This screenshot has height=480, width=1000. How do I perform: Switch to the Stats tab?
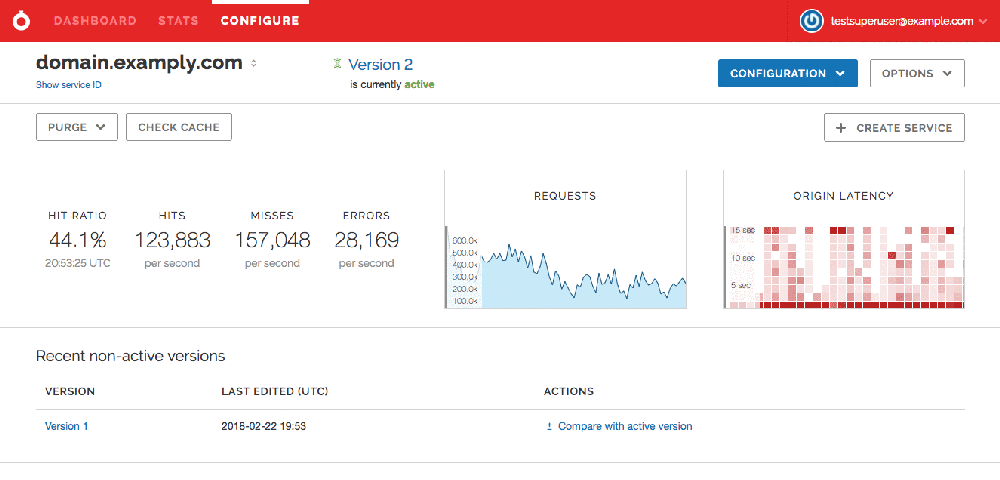[178, 21]
